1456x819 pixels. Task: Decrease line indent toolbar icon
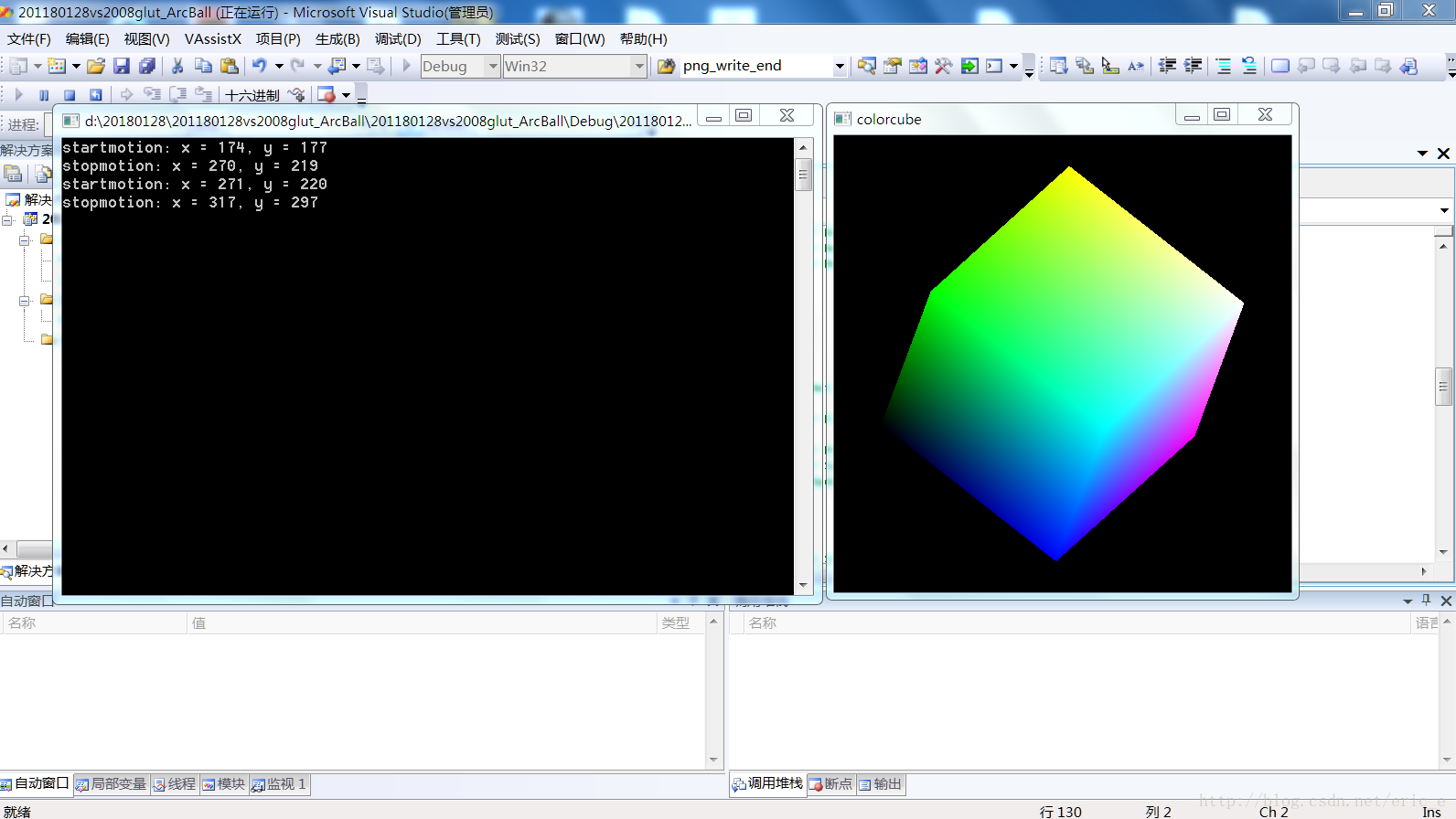tap(1167, 66)
